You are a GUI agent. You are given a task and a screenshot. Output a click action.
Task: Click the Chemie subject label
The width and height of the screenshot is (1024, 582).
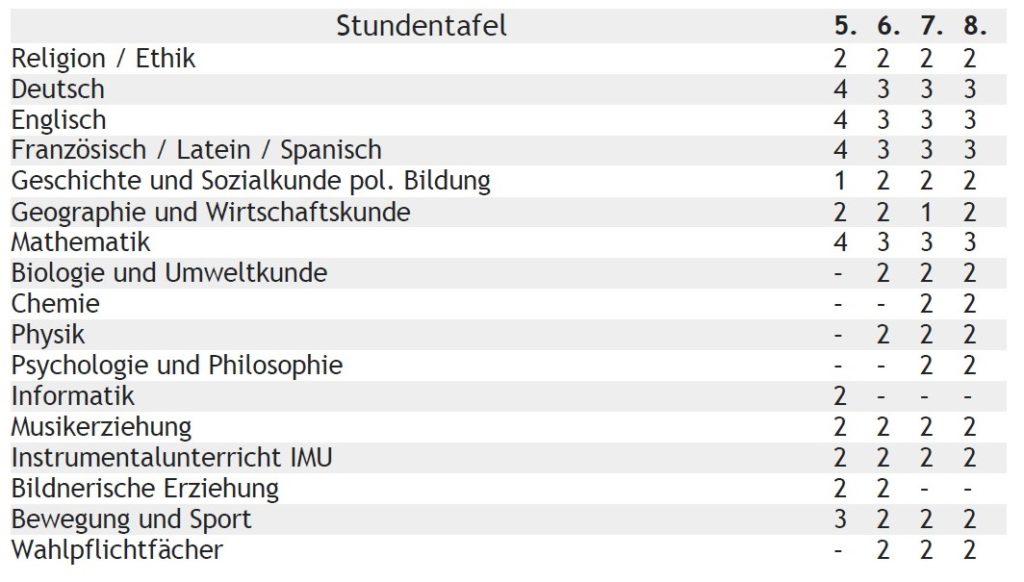pyautogui.click(x=56, y=304)
